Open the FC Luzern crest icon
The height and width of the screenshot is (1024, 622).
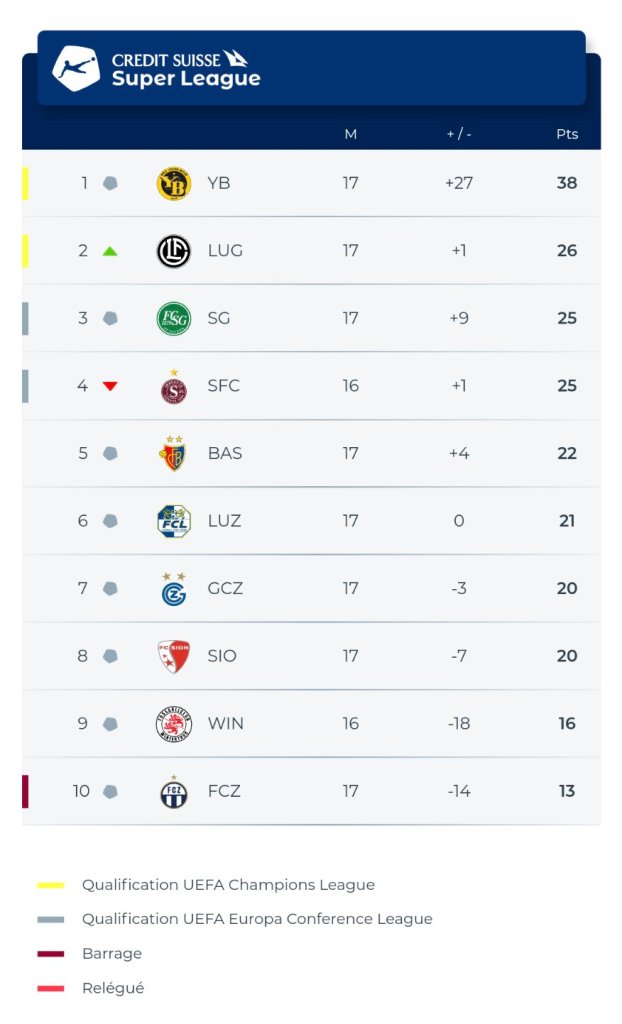pos(174,521)
